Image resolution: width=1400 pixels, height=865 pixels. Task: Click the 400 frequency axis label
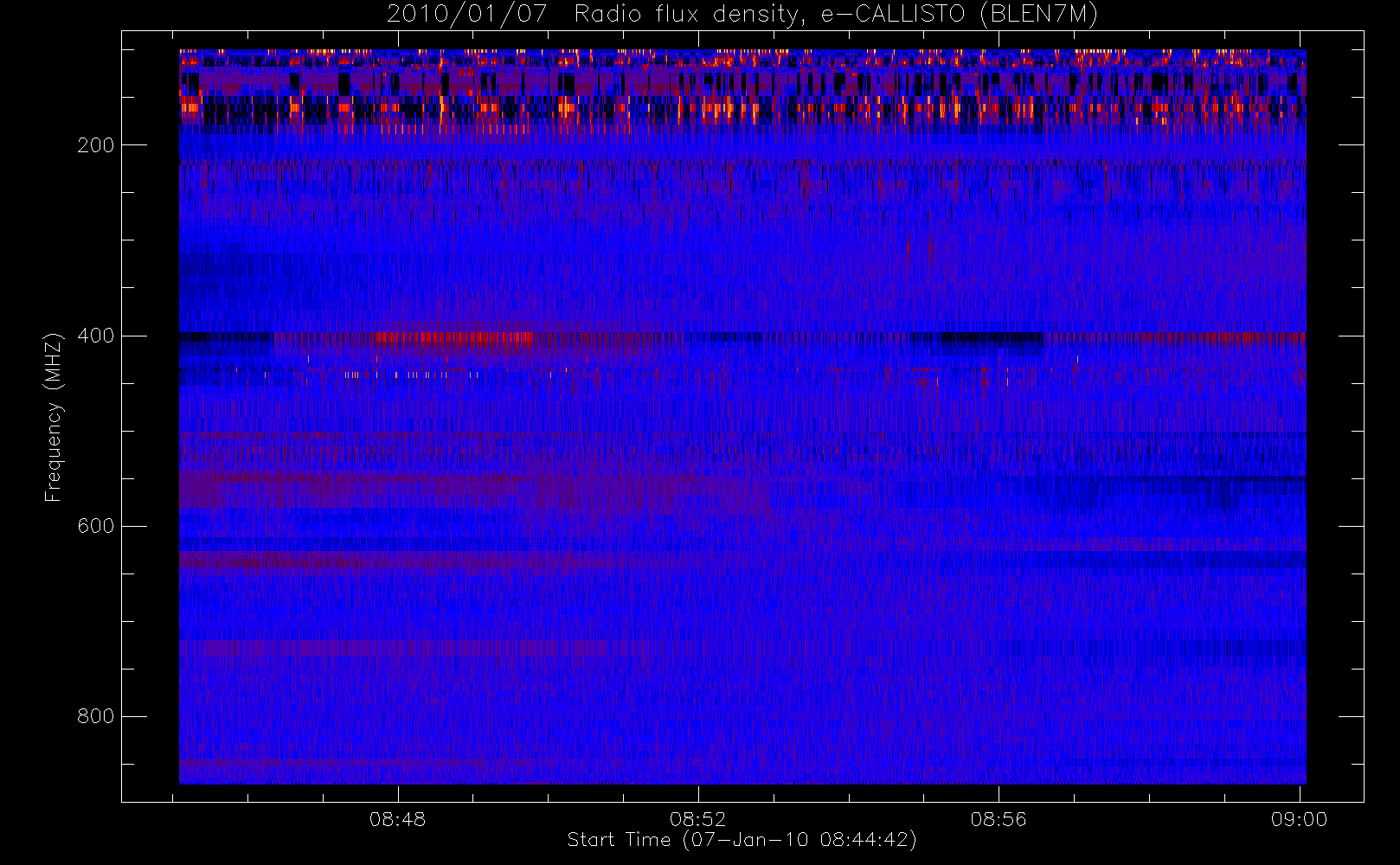(x=95, y=336)
